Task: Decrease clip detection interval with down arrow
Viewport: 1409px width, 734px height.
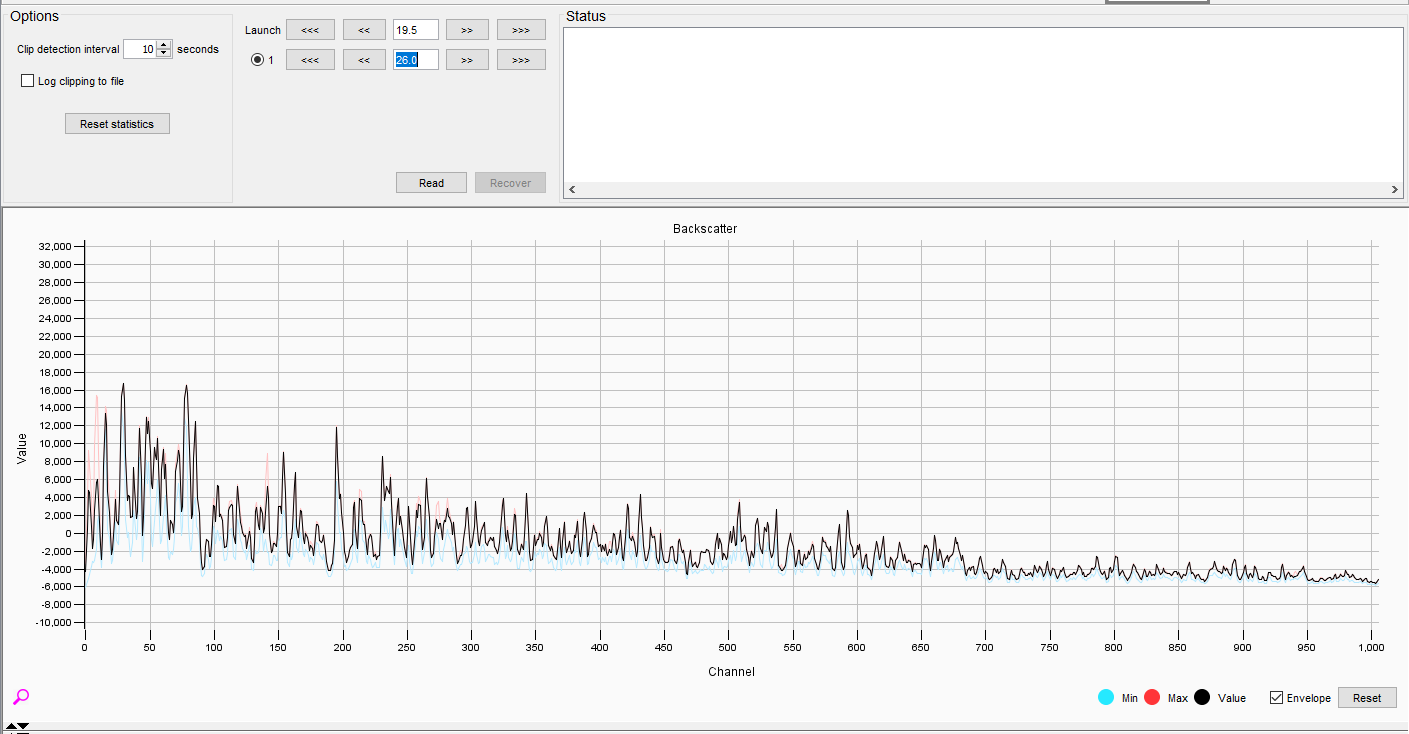Action: (164, 53)
